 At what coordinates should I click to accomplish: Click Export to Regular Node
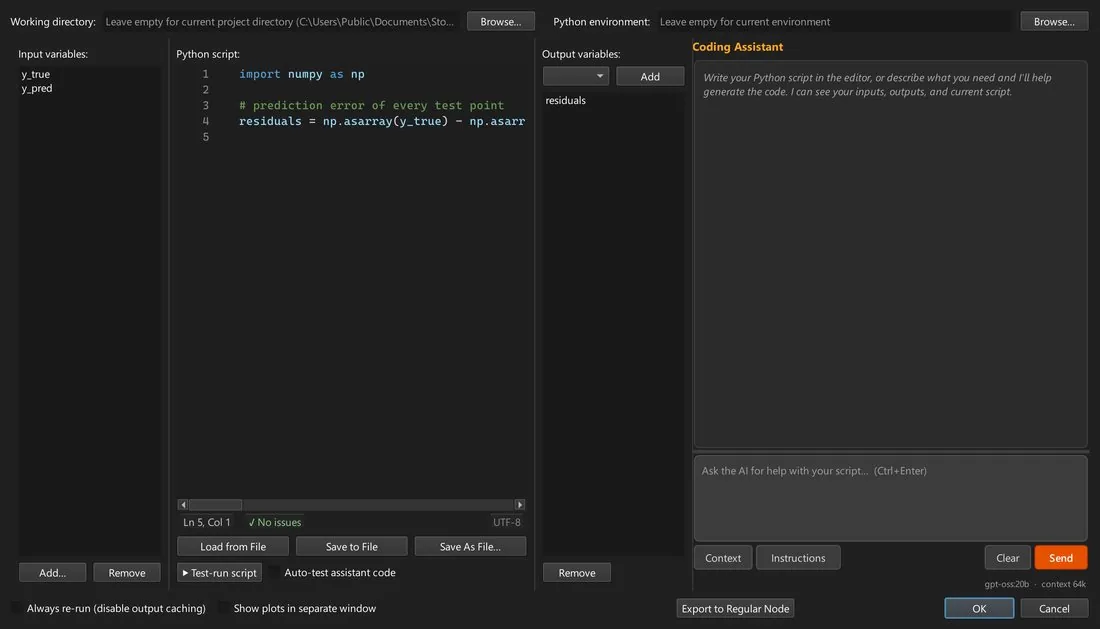(735, 609)
